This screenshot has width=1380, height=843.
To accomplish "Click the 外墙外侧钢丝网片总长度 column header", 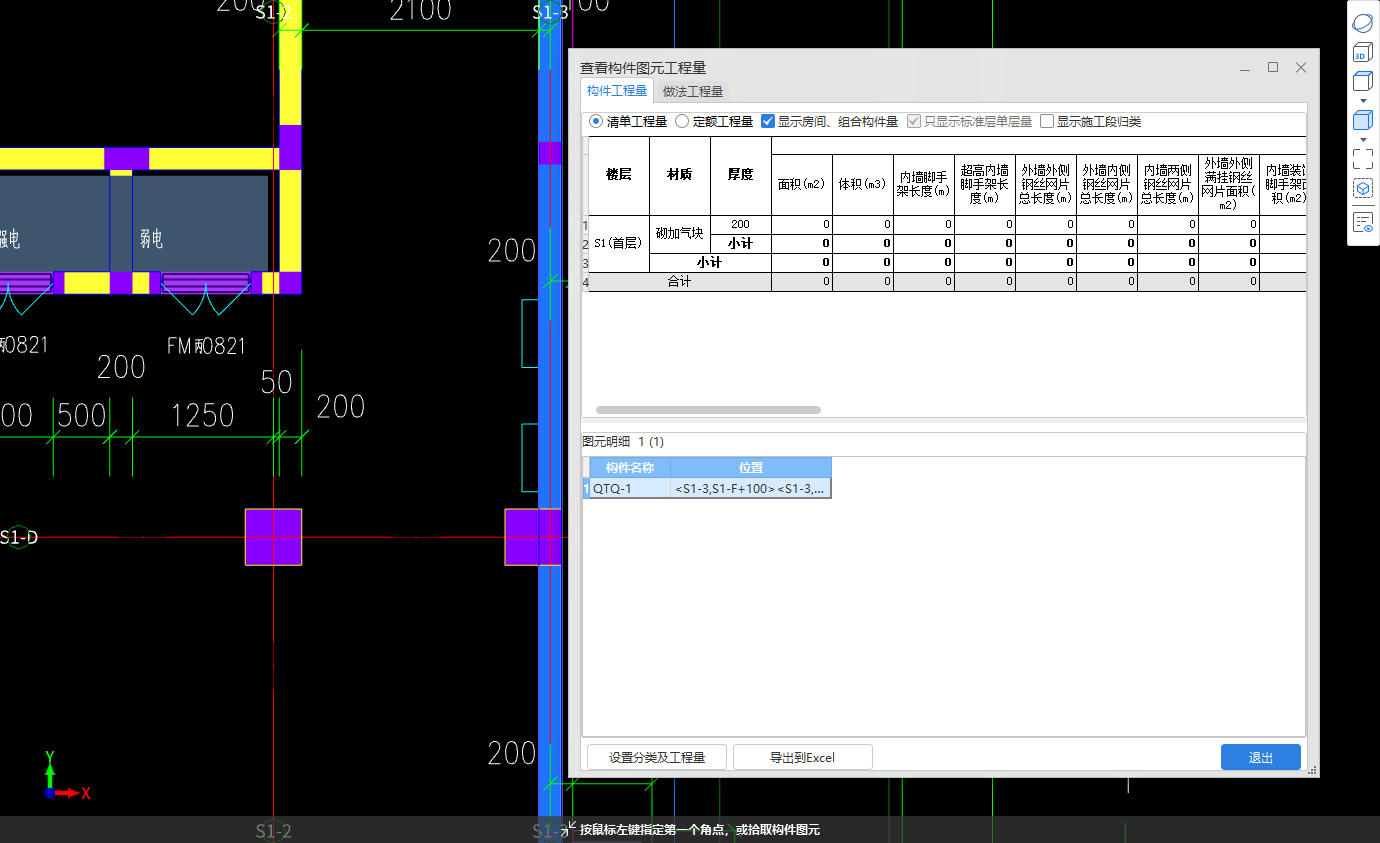I will click(x=1046, y=184).
